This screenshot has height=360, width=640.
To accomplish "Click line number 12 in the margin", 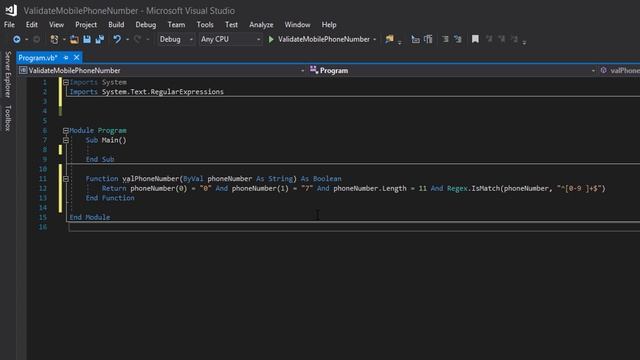I will tap(43, 188).
